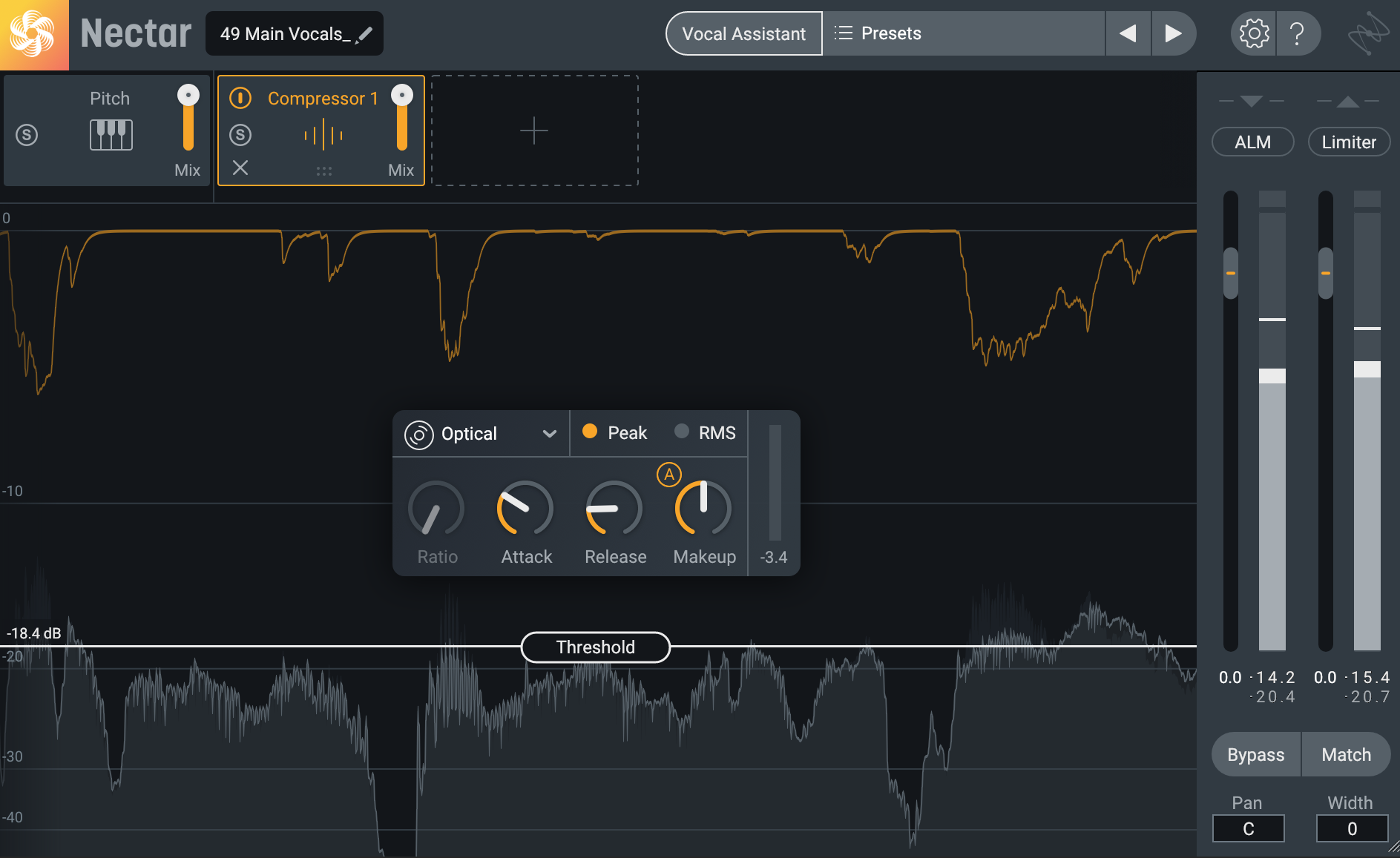The width and height of the screenshot is (1400, 858).
Task: Click the iZotope Nectar logo icon
Action: pos(33,34)
